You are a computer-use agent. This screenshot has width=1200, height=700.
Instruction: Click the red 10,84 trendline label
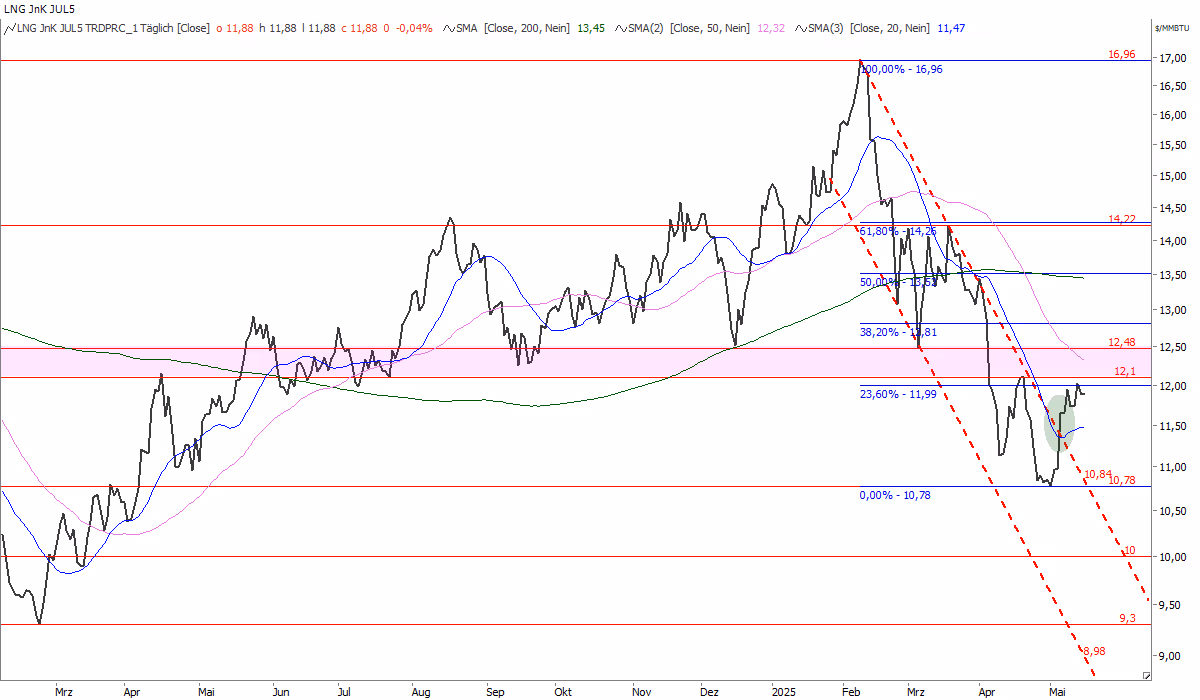tap(1098, 473)
